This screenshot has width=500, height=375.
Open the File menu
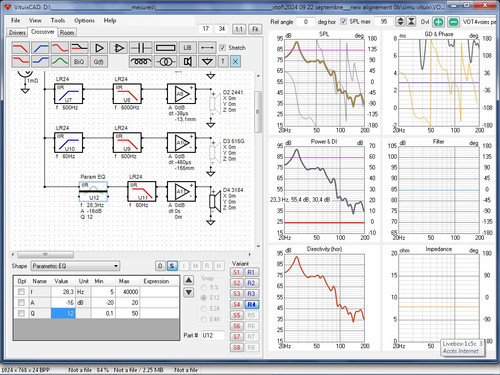[x=15, y=20]
